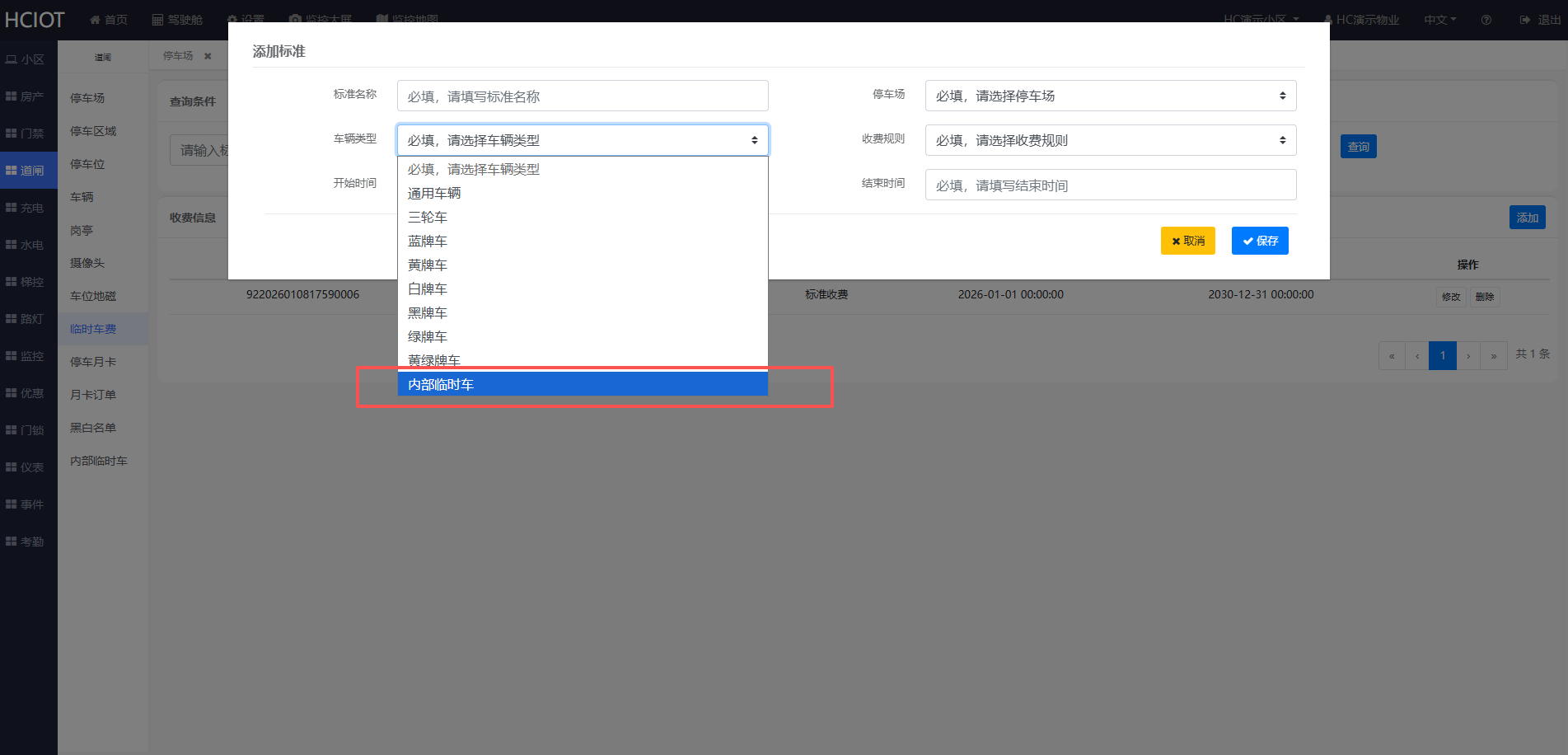This screenshot has height=755, width=1568.
Task: Click the 标准名称 text input field
Action: (582, 96)
